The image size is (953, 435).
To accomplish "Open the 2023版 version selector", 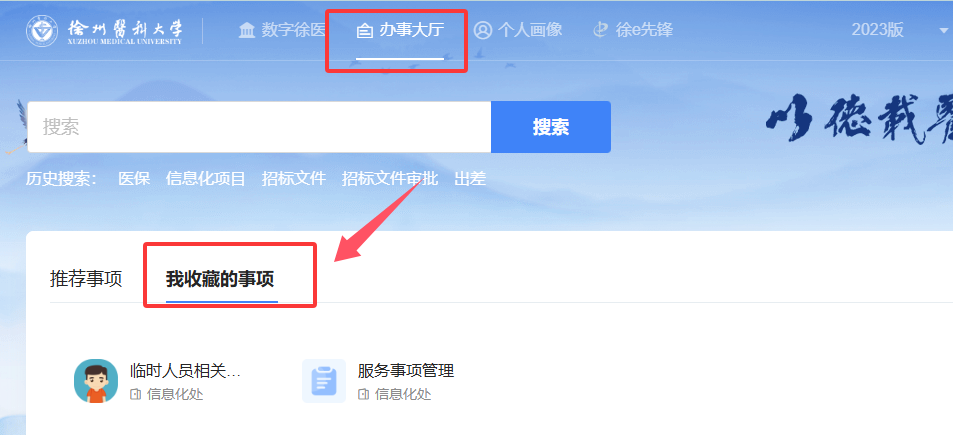I will (877, 30).
